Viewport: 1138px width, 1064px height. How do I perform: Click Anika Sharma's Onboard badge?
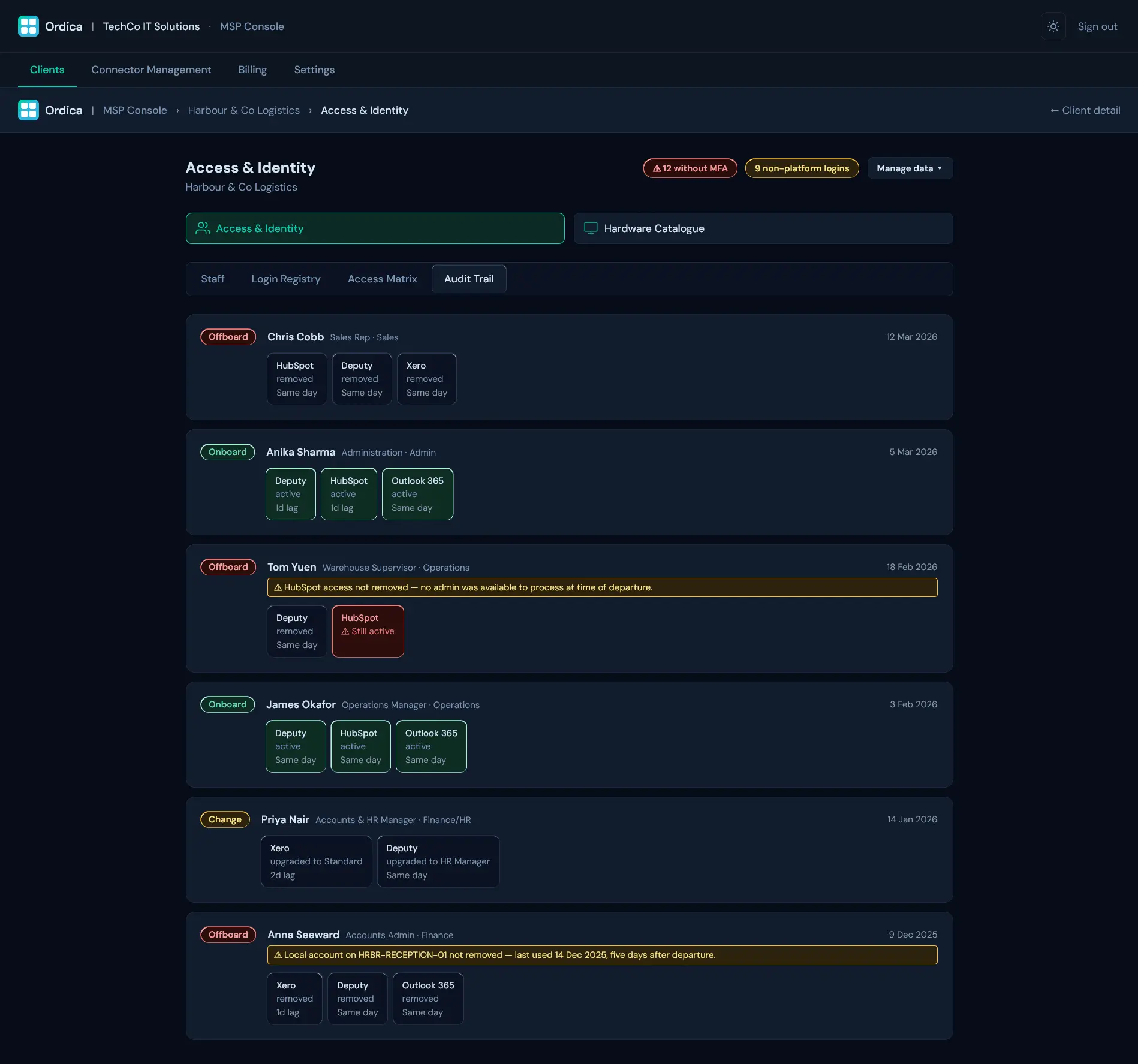pyautogui.click(x=227, y=452)
